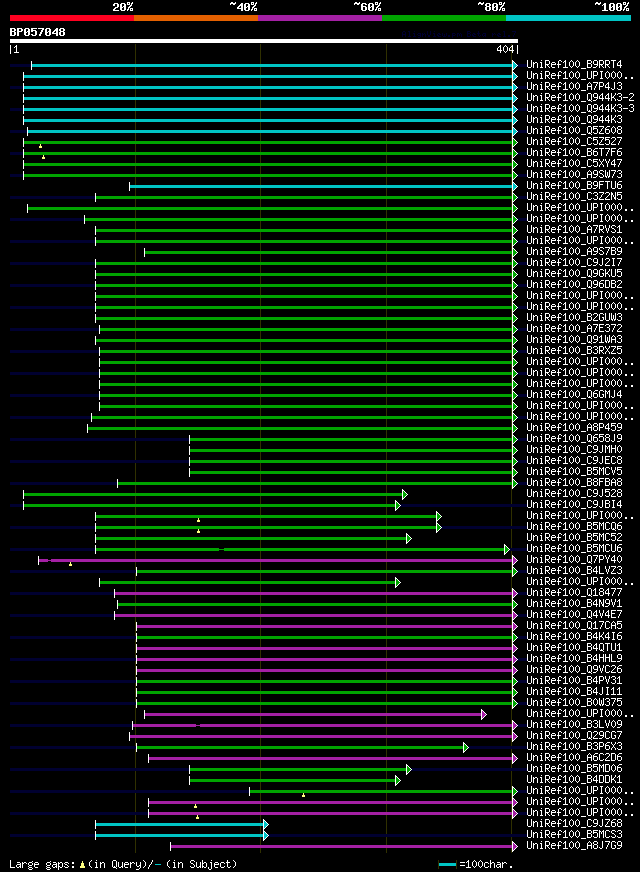Open hit UniRef100_Q29CG7
Image resolution: width=640 pixels, height=872 pixels.
pyautogui.click(x=574, y=736)
